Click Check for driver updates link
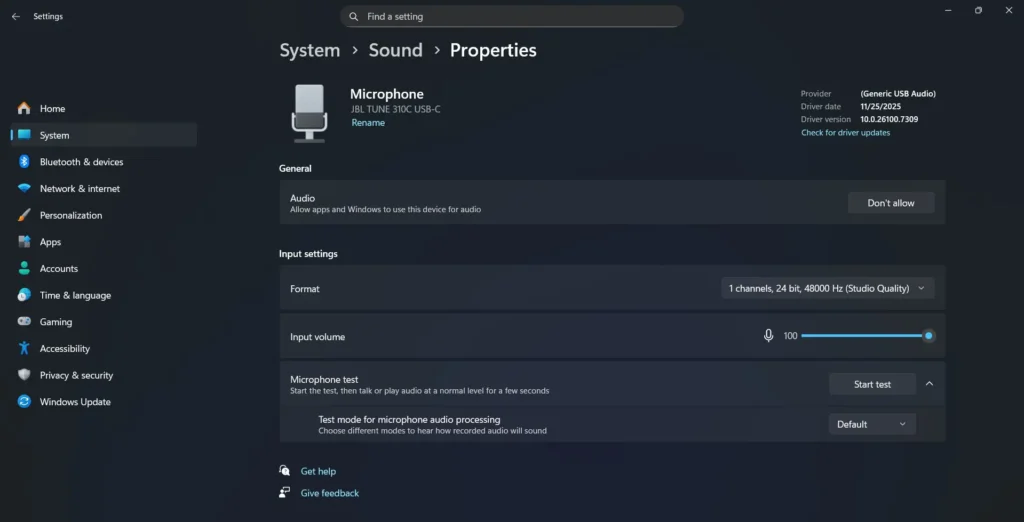Image resolution: width=1024 pixels, height=522 pixels. point(845,133)
